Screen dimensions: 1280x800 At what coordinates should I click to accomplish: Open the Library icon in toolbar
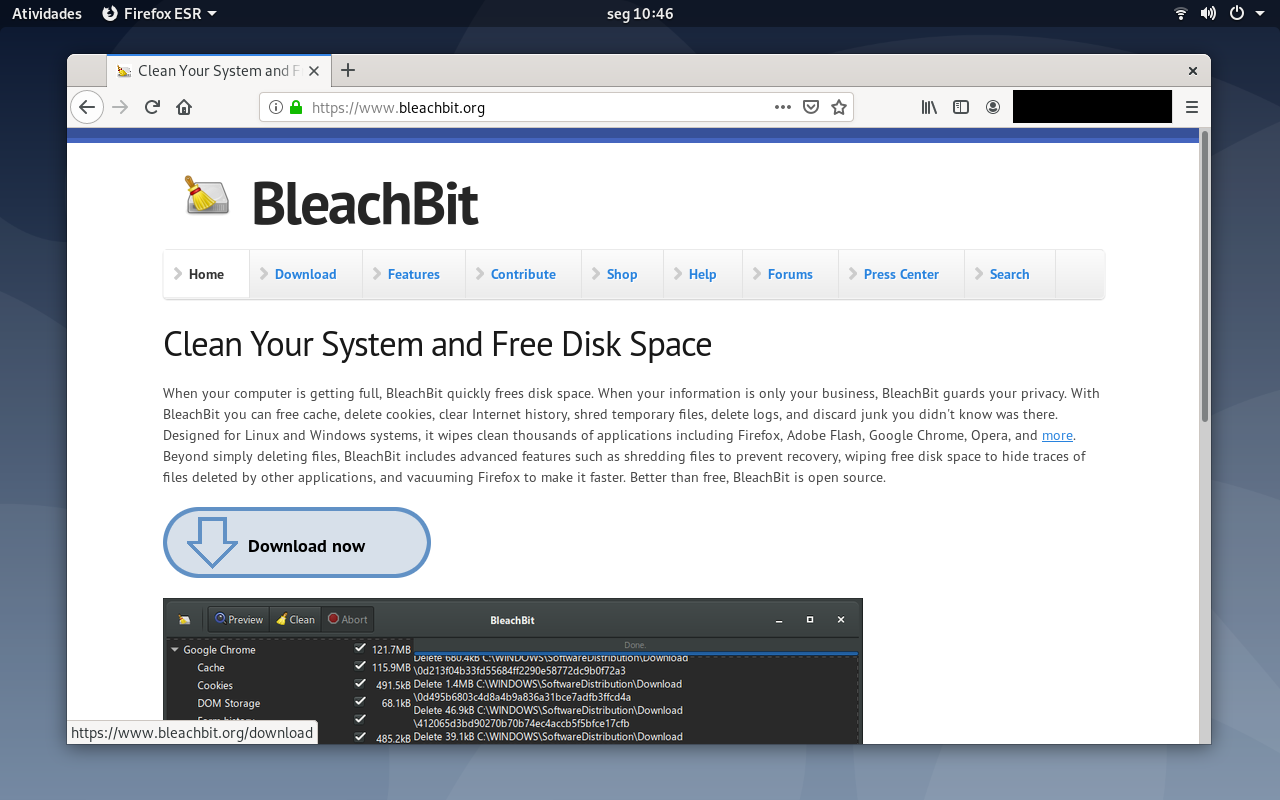(x=929, y=107)
